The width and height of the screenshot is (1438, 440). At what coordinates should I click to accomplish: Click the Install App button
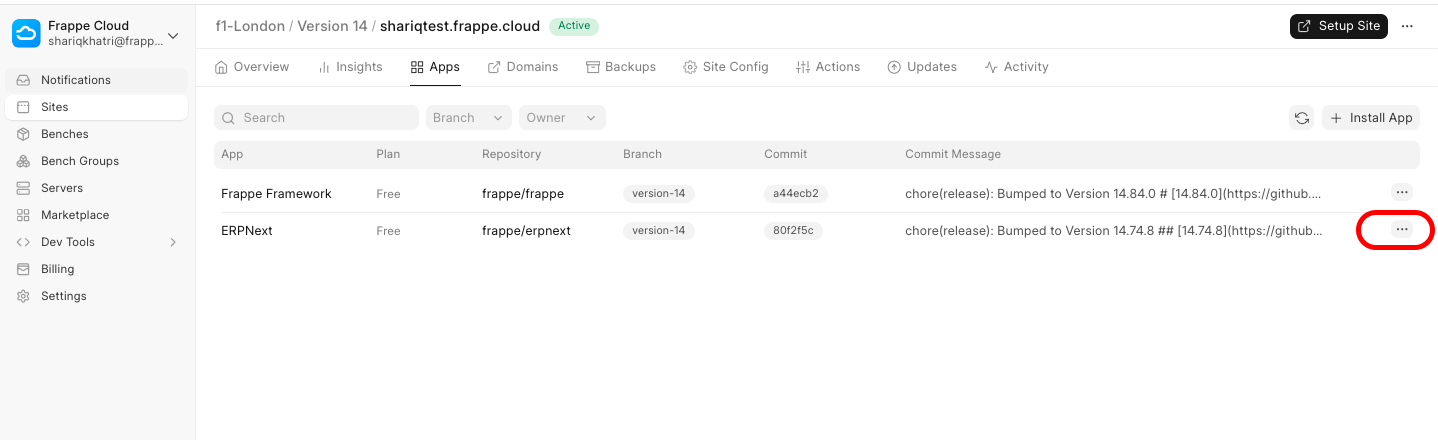pyautogui.click(x=1370, y=118)
